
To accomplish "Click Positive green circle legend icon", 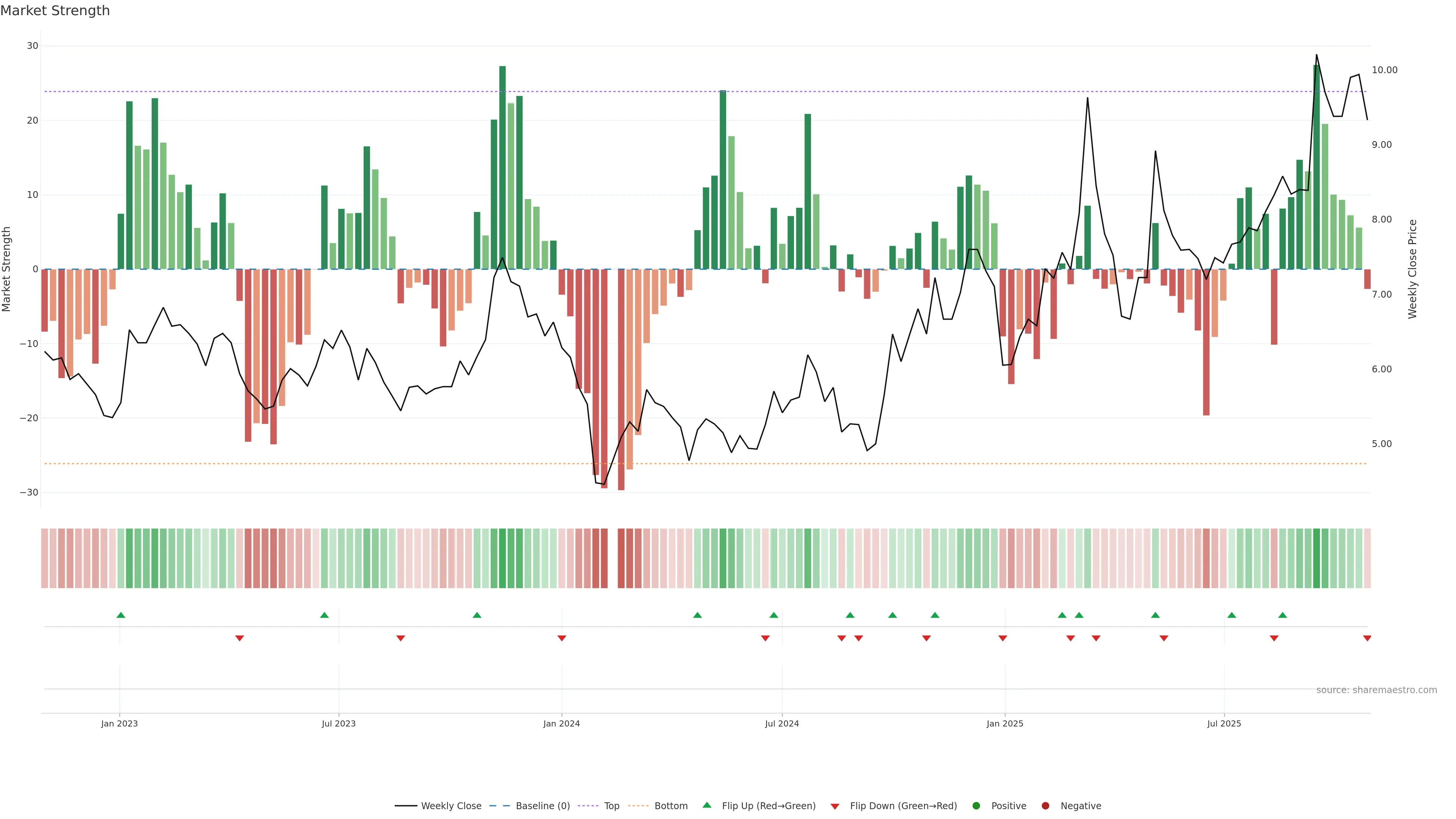I will (x=976, y=806).
